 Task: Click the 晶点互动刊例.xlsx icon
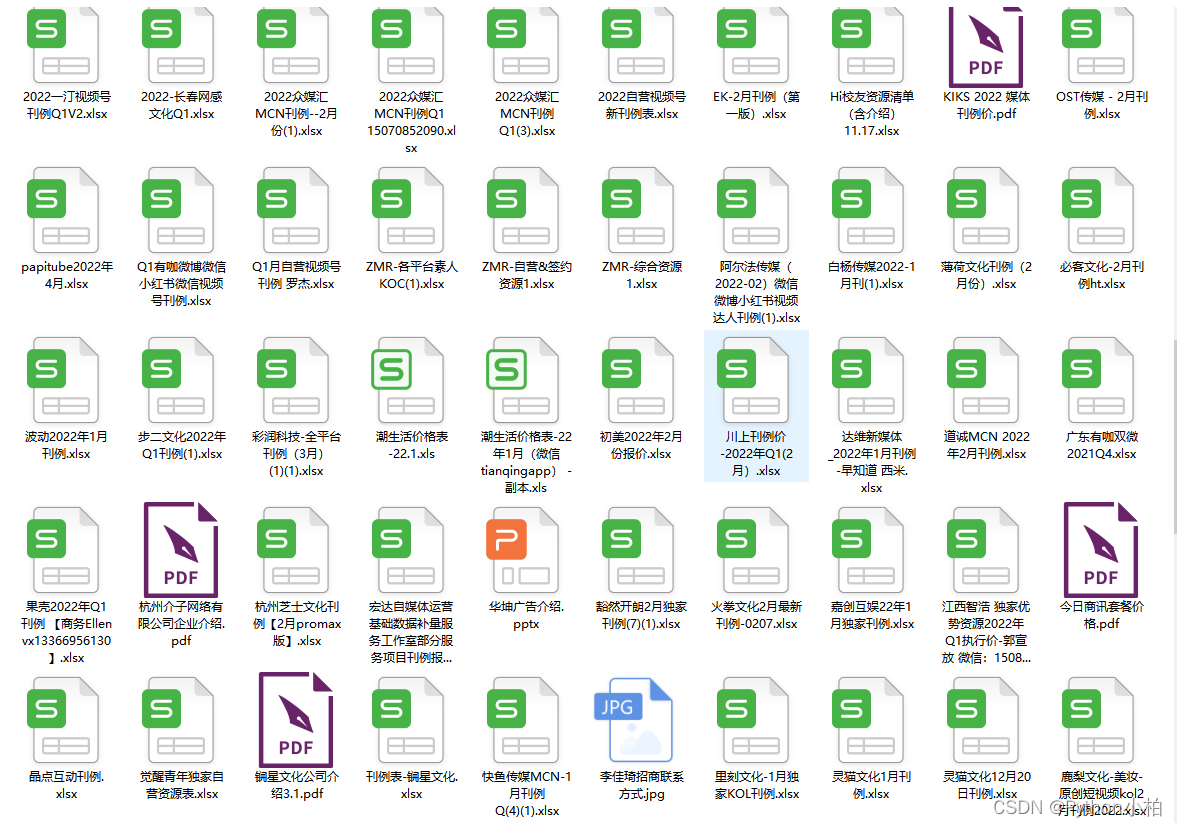tap(63, 720)
